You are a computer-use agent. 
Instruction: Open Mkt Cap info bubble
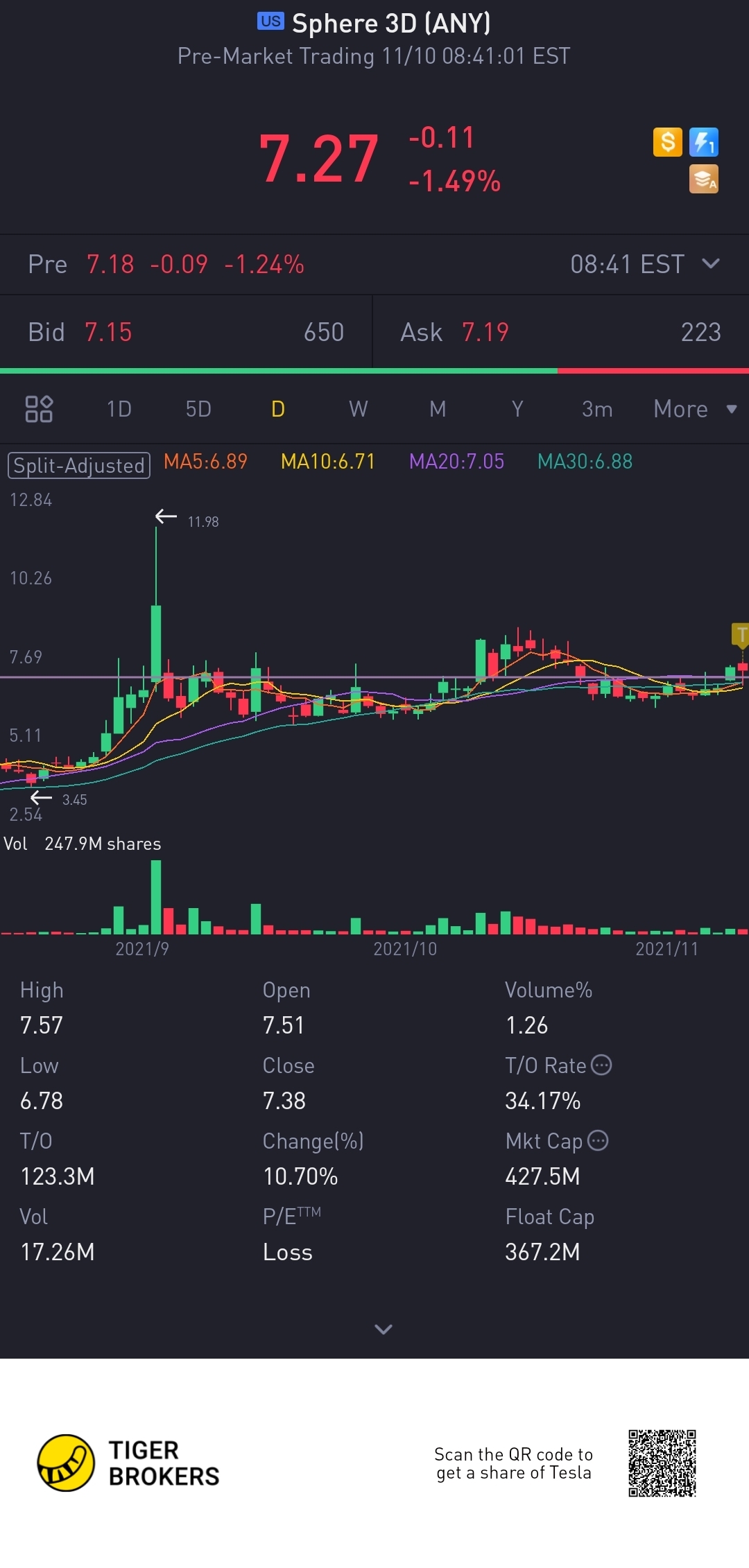click(x=598, y=1140)
